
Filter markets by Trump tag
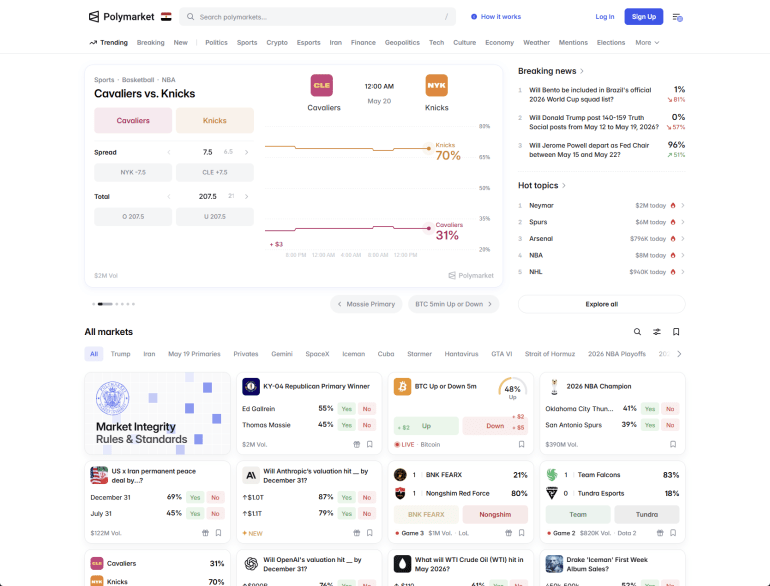121,354
